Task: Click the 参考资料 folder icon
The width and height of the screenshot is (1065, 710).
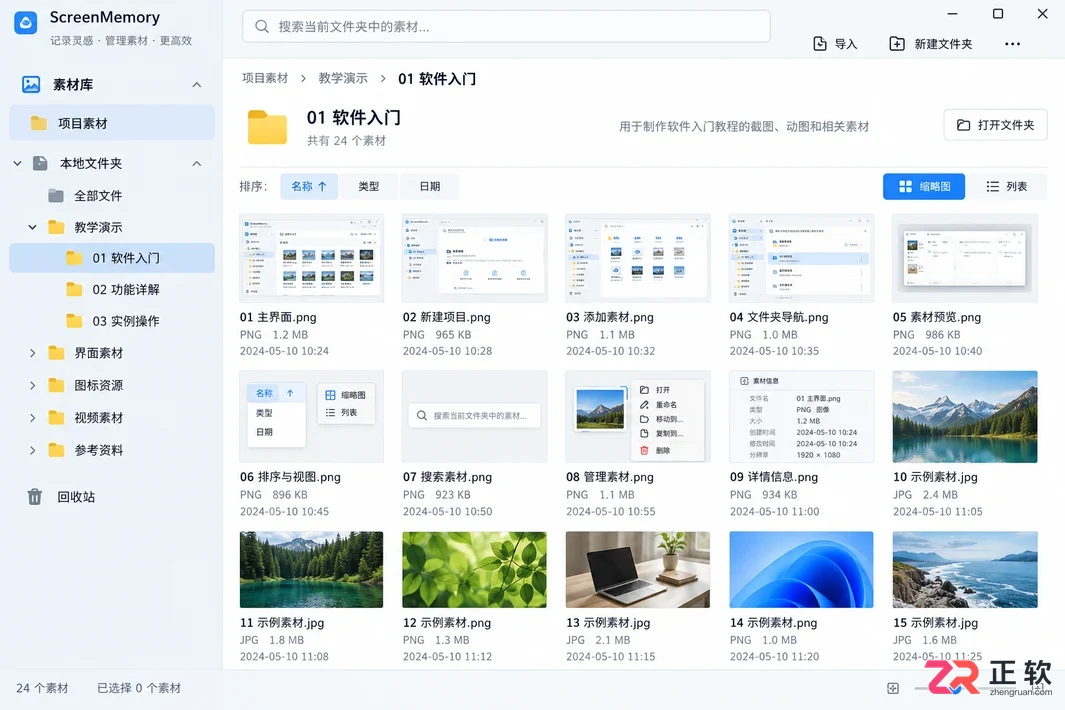Action: [56, 450]
